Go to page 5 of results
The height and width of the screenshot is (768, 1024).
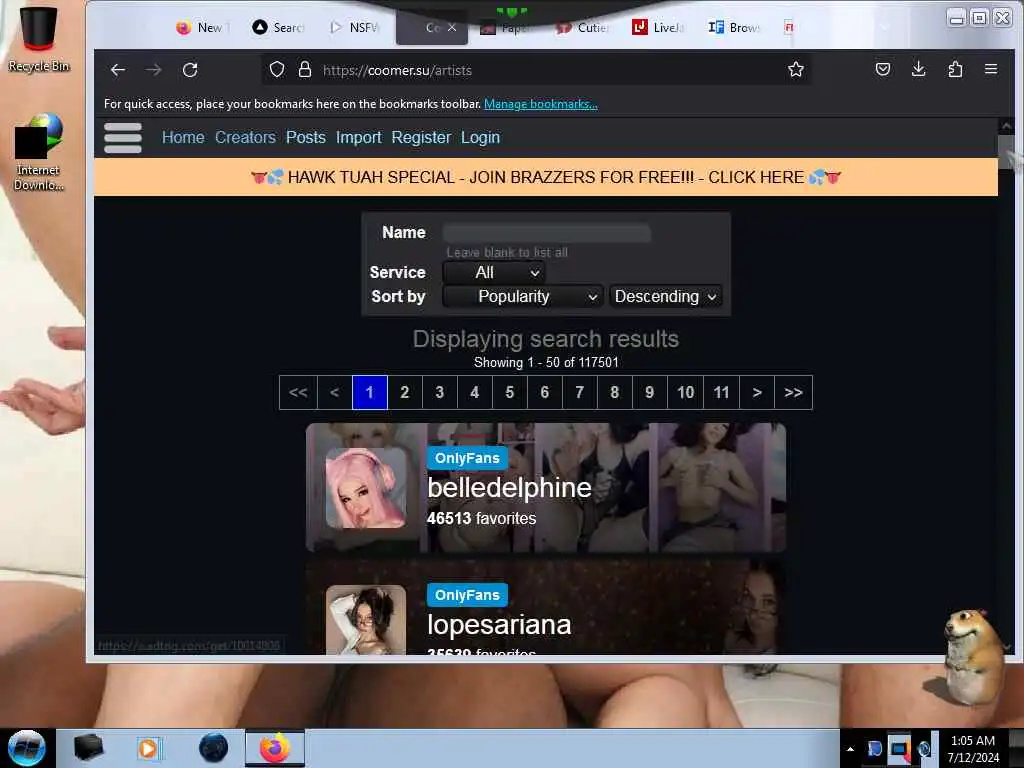point(509,392)
